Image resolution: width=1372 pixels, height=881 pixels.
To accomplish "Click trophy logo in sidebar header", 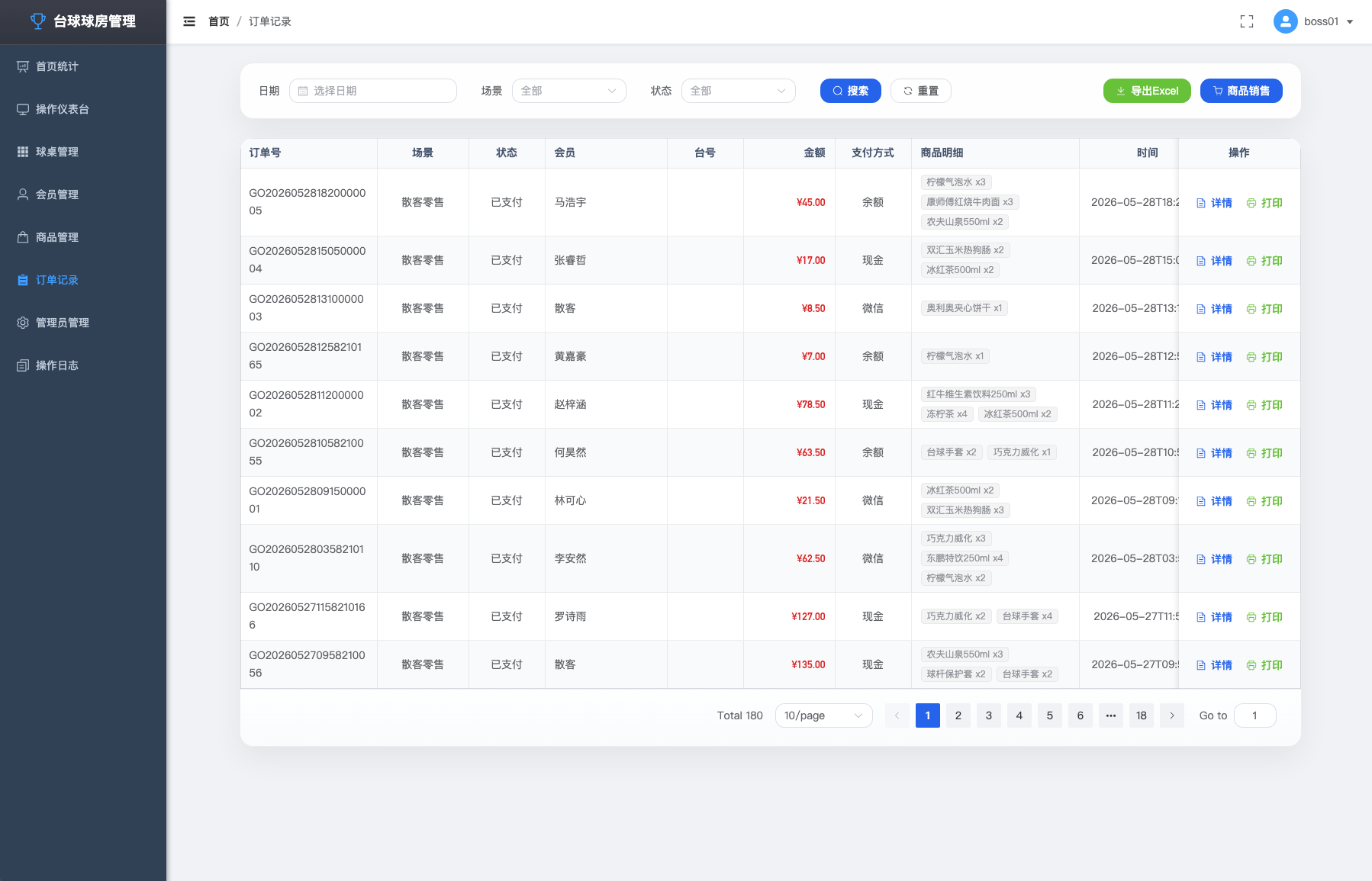I will pos(38,21).
